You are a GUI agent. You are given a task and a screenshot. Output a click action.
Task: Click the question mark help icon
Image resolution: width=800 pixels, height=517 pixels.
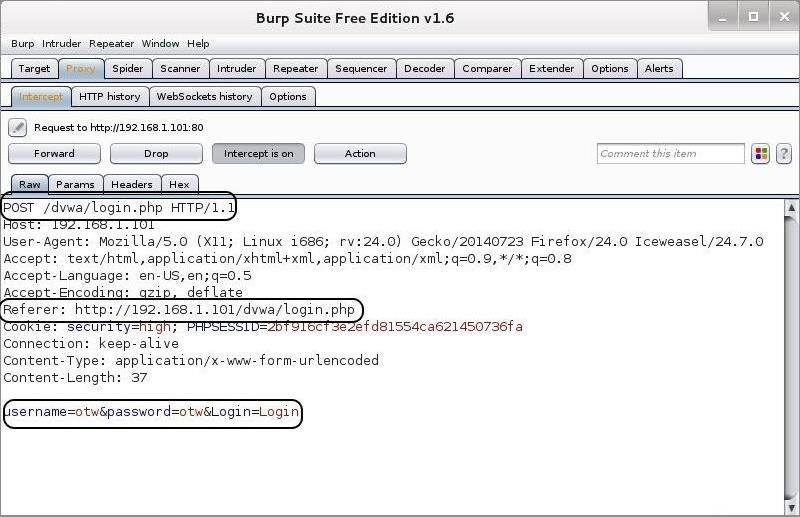784,154
